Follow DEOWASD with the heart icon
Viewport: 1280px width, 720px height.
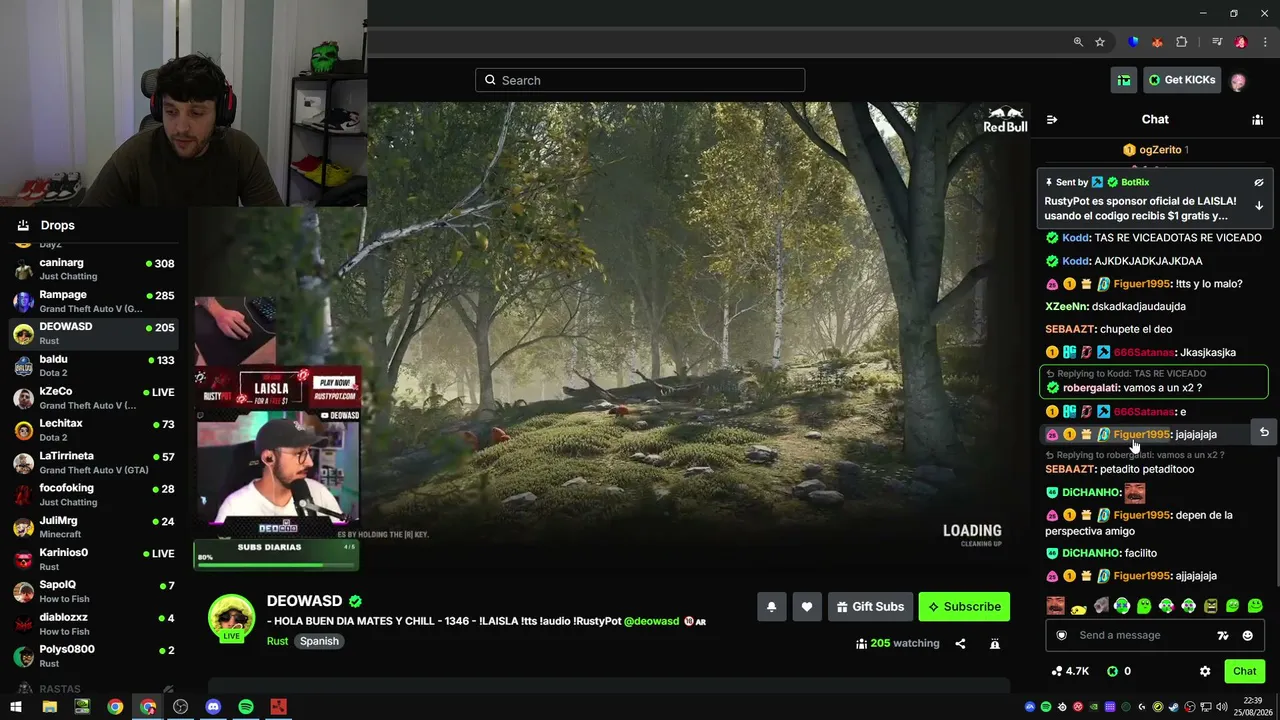tap(807, 607)
